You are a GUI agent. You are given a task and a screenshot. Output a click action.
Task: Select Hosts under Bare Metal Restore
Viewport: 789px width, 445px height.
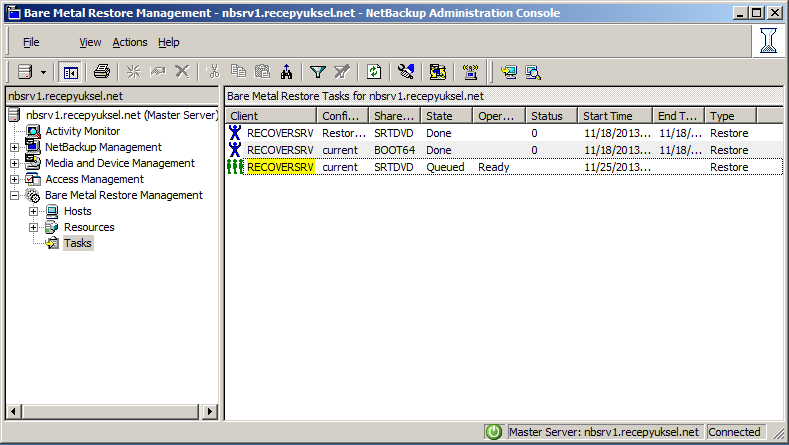[x=77, y=211]
